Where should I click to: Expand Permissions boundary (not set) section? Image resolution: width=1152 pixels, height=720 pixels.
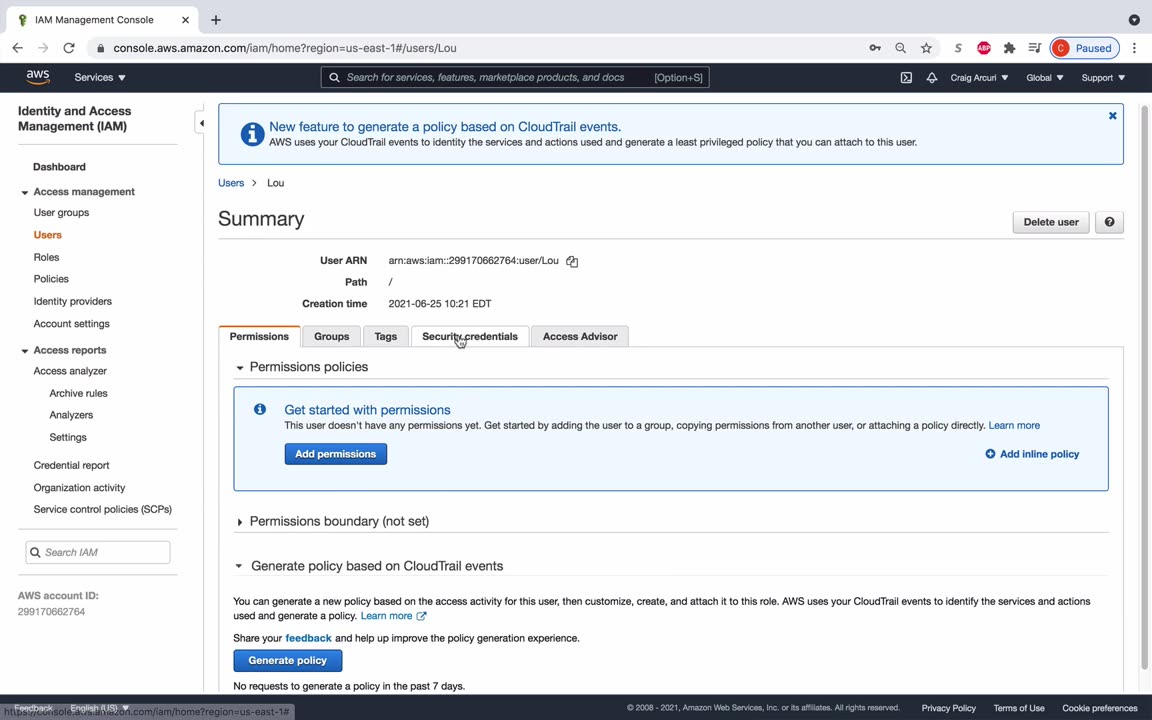[240, 522]
